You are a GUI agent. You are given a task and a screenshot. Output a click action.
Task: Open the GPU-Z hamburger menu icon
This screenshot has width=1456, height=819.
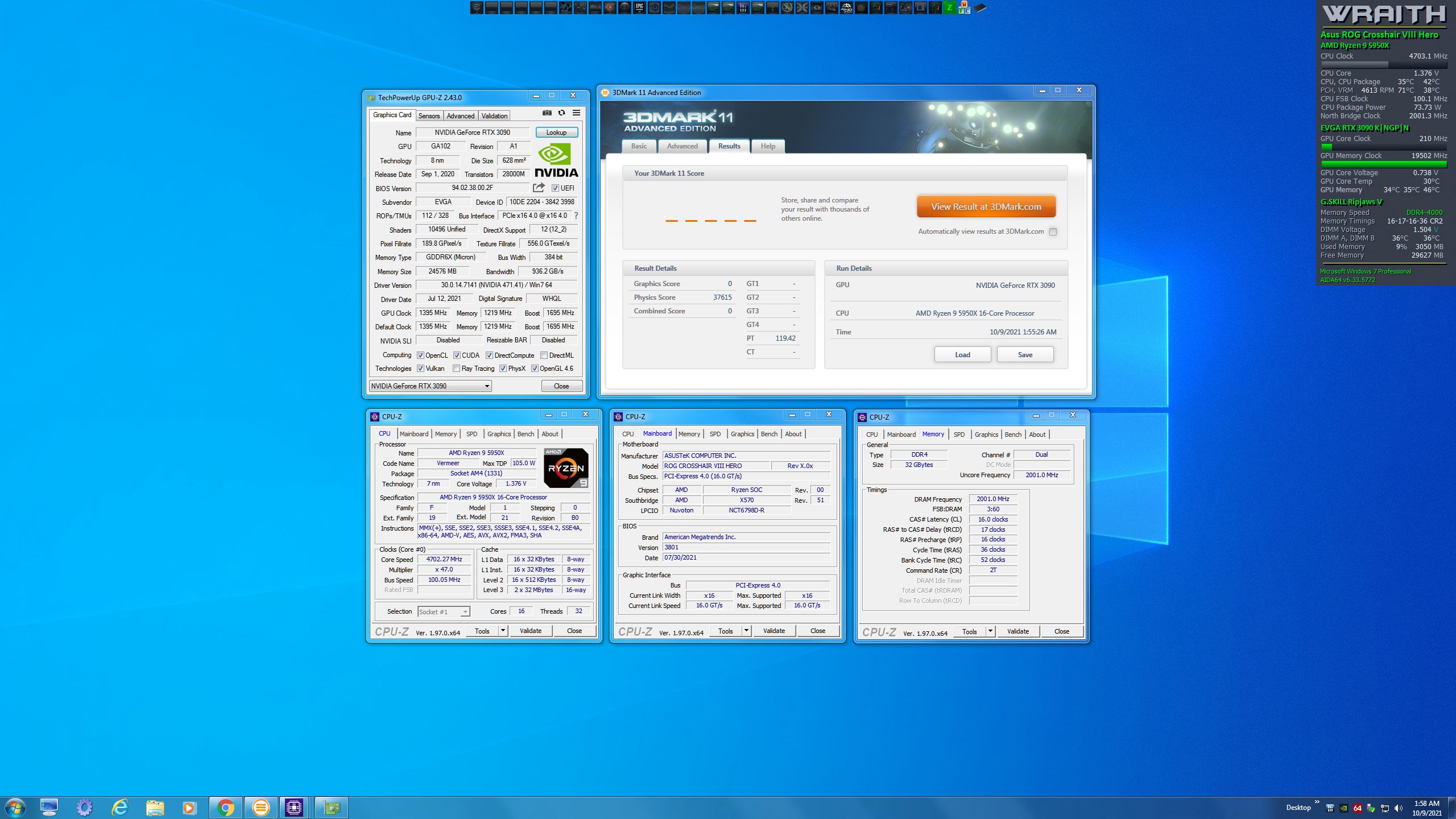point(576,113)
